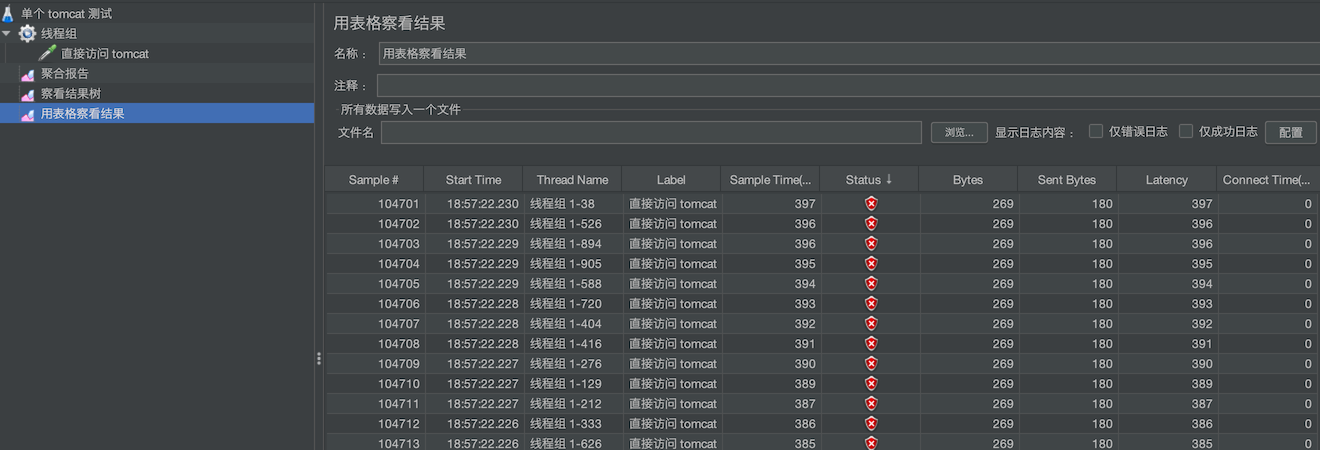Open 直接访问 tomcat sampler in tree

click(104, 54)
